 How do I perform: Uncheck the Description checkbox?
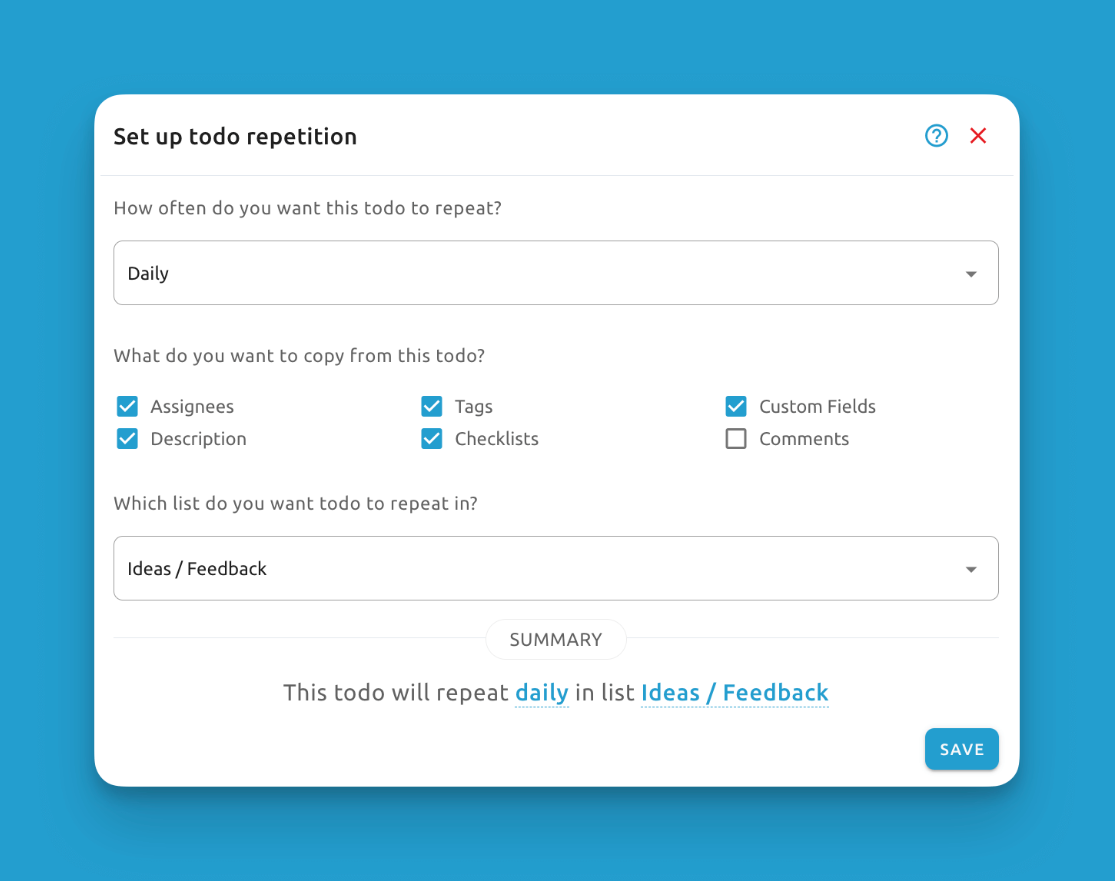(x=127, y=438)
